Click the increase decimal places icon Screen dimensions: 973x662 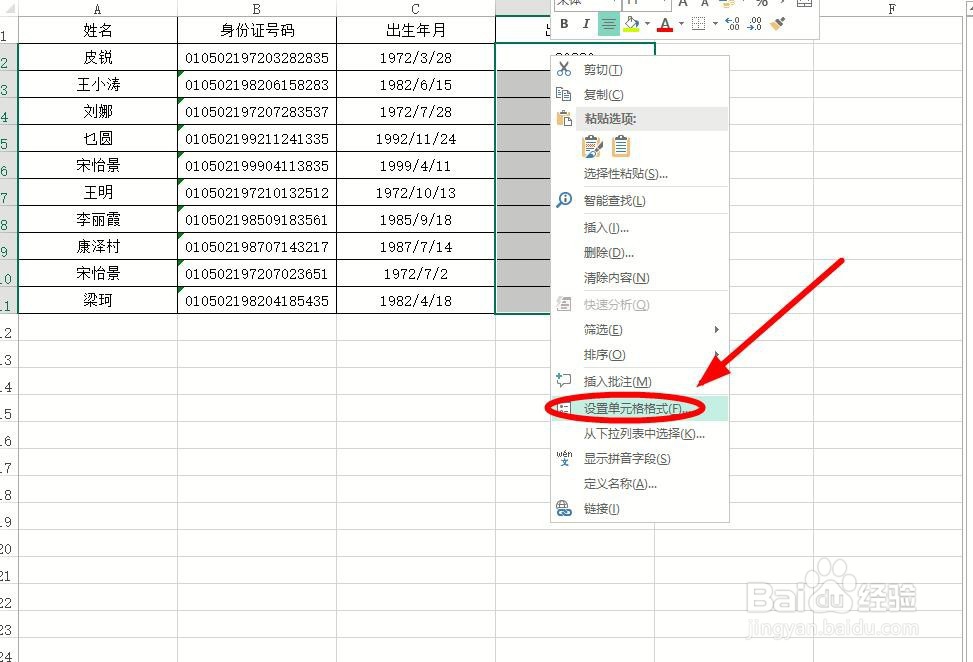point(732,24)
